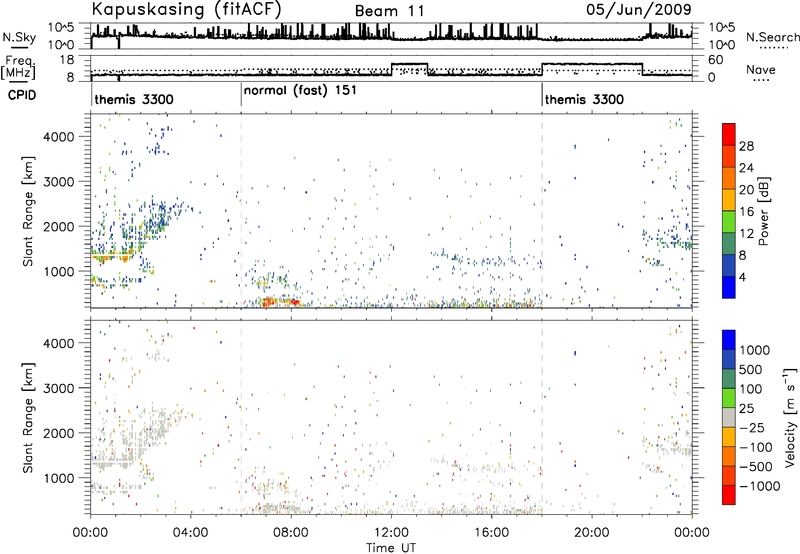Pick the dark blue top Velocity color segment
The width and height of the screenshot is (800, 554).
coord(729,340)
